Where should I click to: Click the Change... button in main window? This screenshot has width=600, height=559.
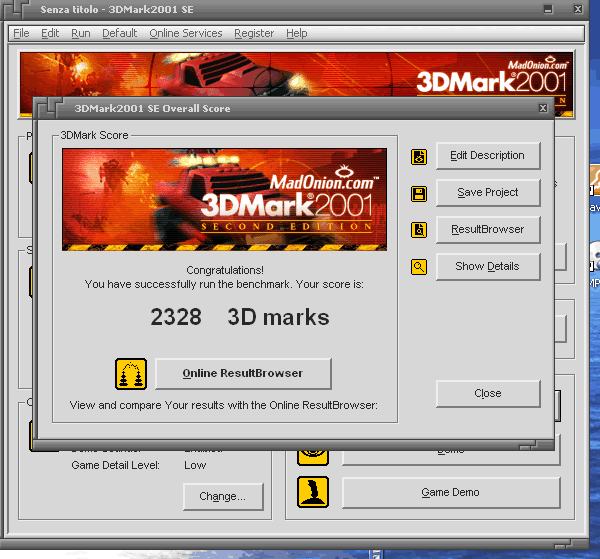223,497
